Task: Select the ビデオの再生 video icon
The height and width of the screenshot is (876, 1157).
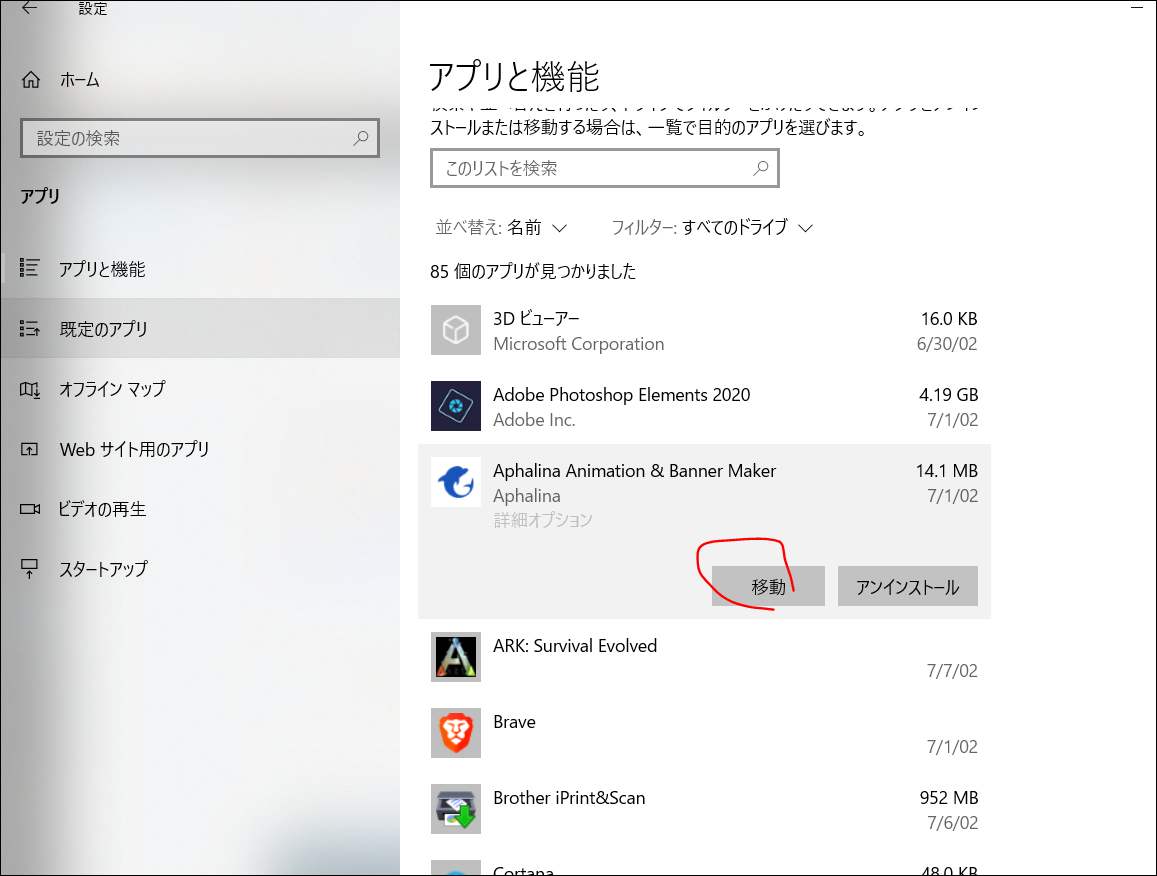Action: (x=30, y=509)
